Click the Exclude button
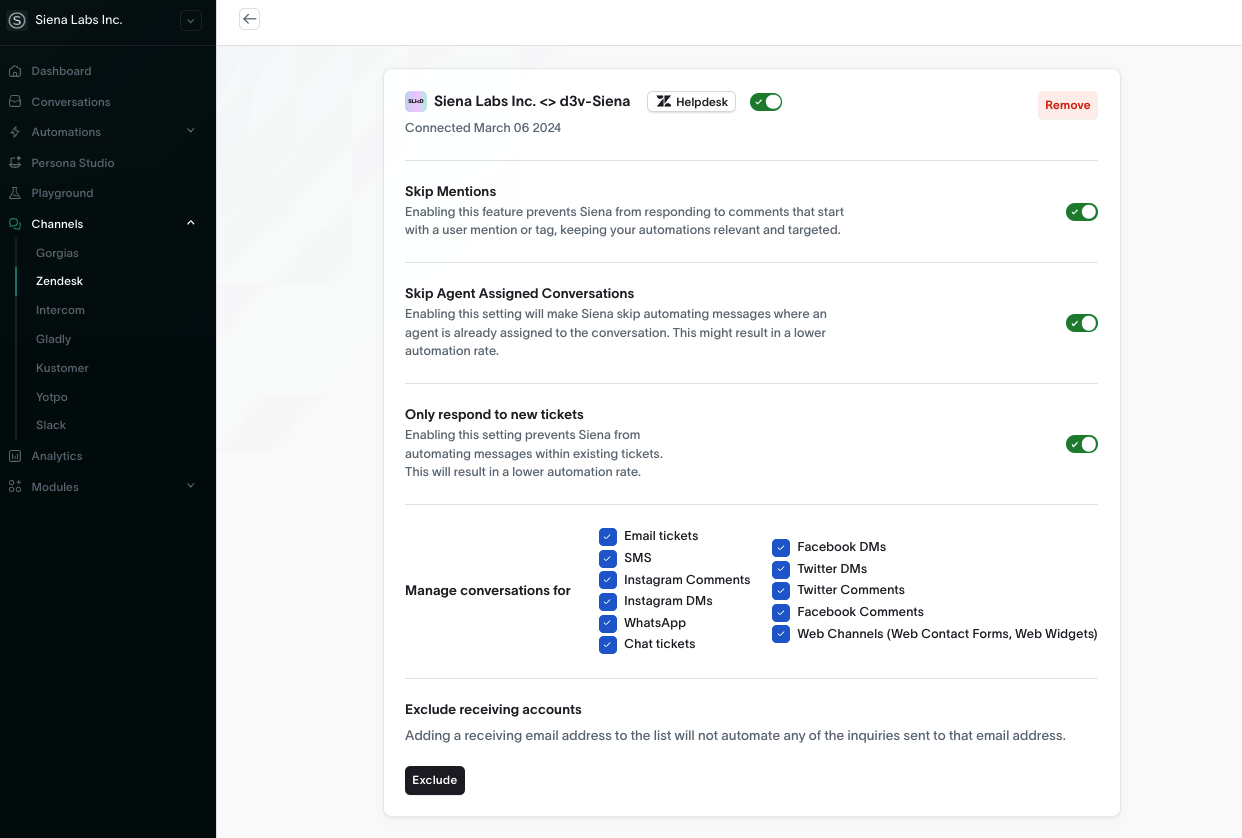Viewport: 1242px width, 838px height. coord(435,780)
